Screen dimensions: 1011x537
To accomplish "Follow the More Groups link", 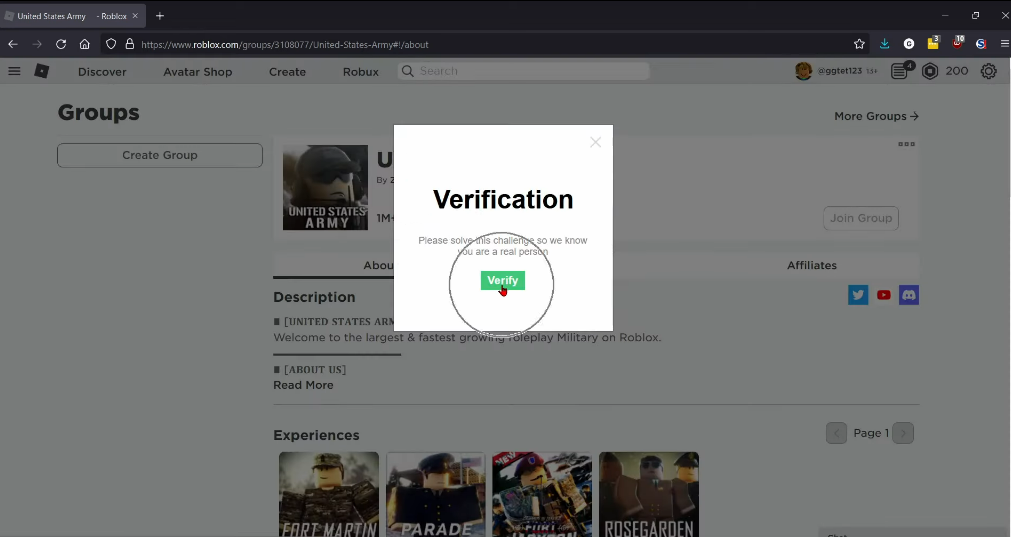I will point(876,116).
